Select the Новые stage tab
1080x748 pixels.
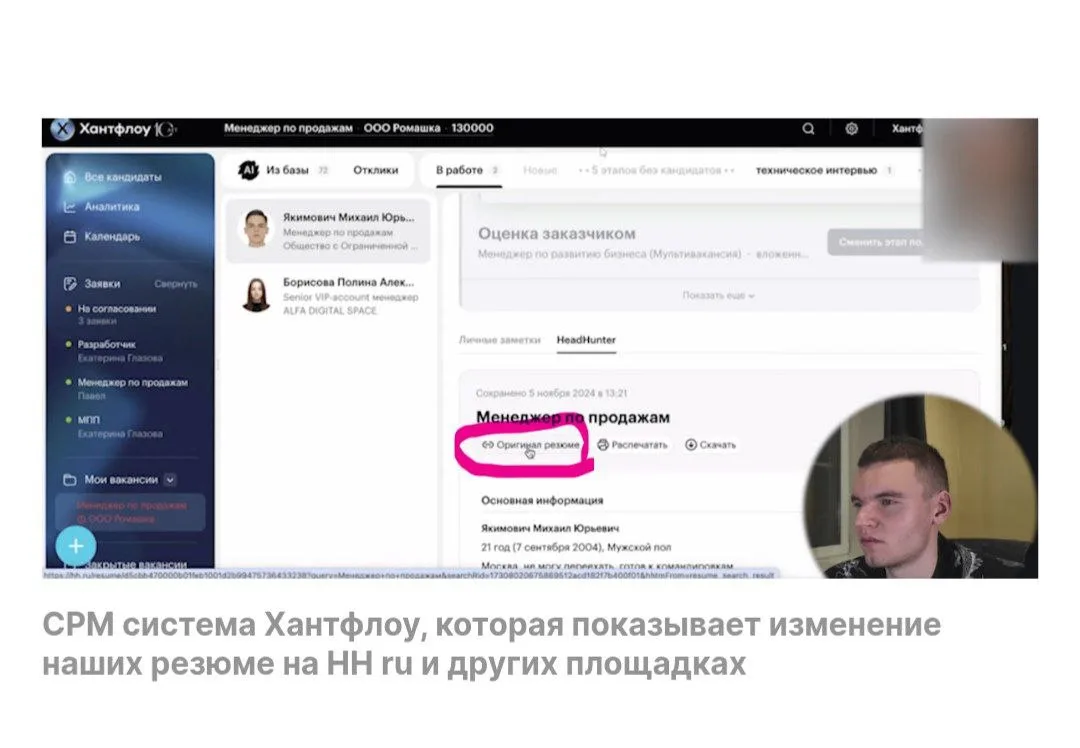coord(540,170)
